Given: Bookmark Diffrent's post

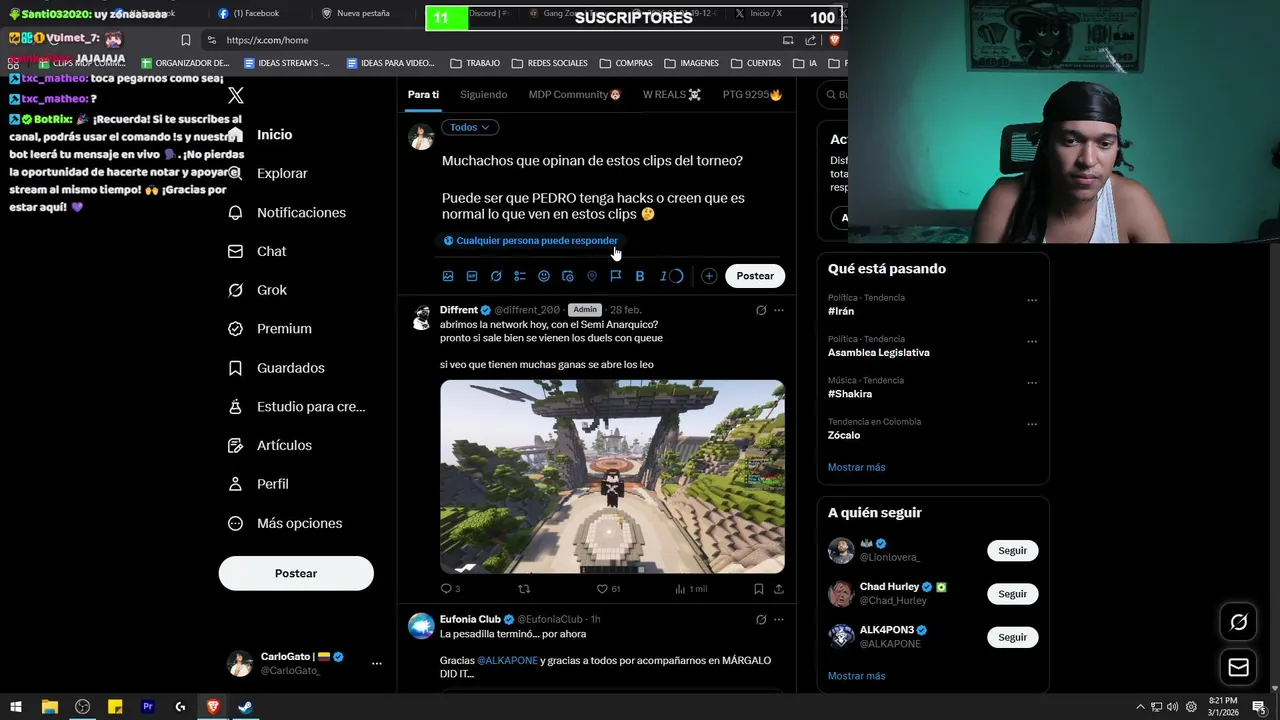Looking at the screenshot, I should point(759,589).
